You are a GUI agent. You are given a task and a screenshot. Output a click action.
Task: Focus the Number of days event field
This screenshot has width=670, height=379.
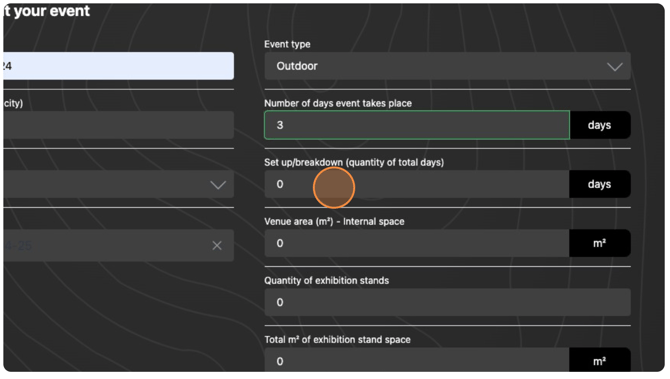tap(417, 125)
